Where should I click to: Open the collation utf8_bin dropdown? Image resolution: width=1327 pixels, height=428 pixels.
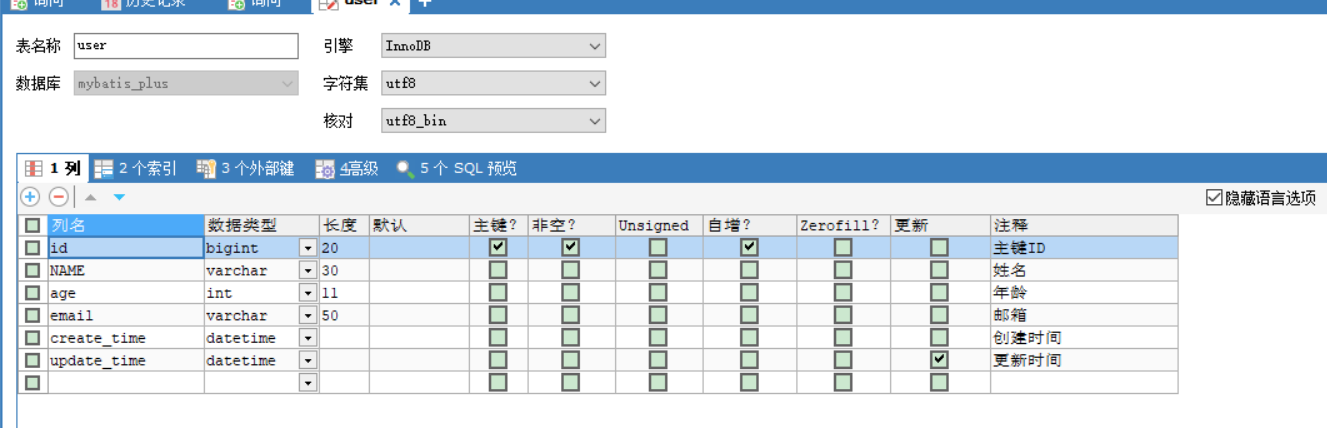[595, 121]
